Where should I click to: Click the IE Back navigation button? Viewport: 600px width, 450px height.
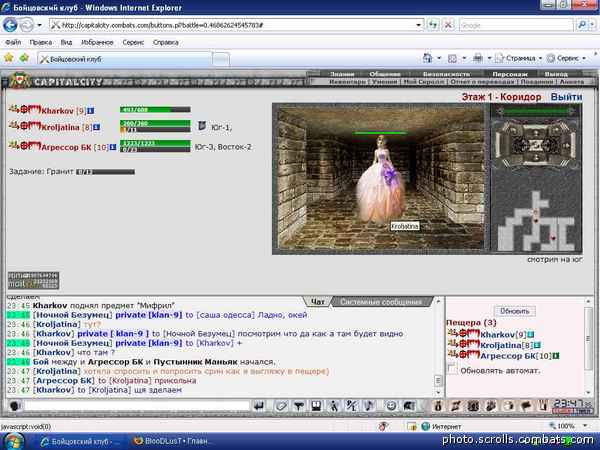click(10, 25)
